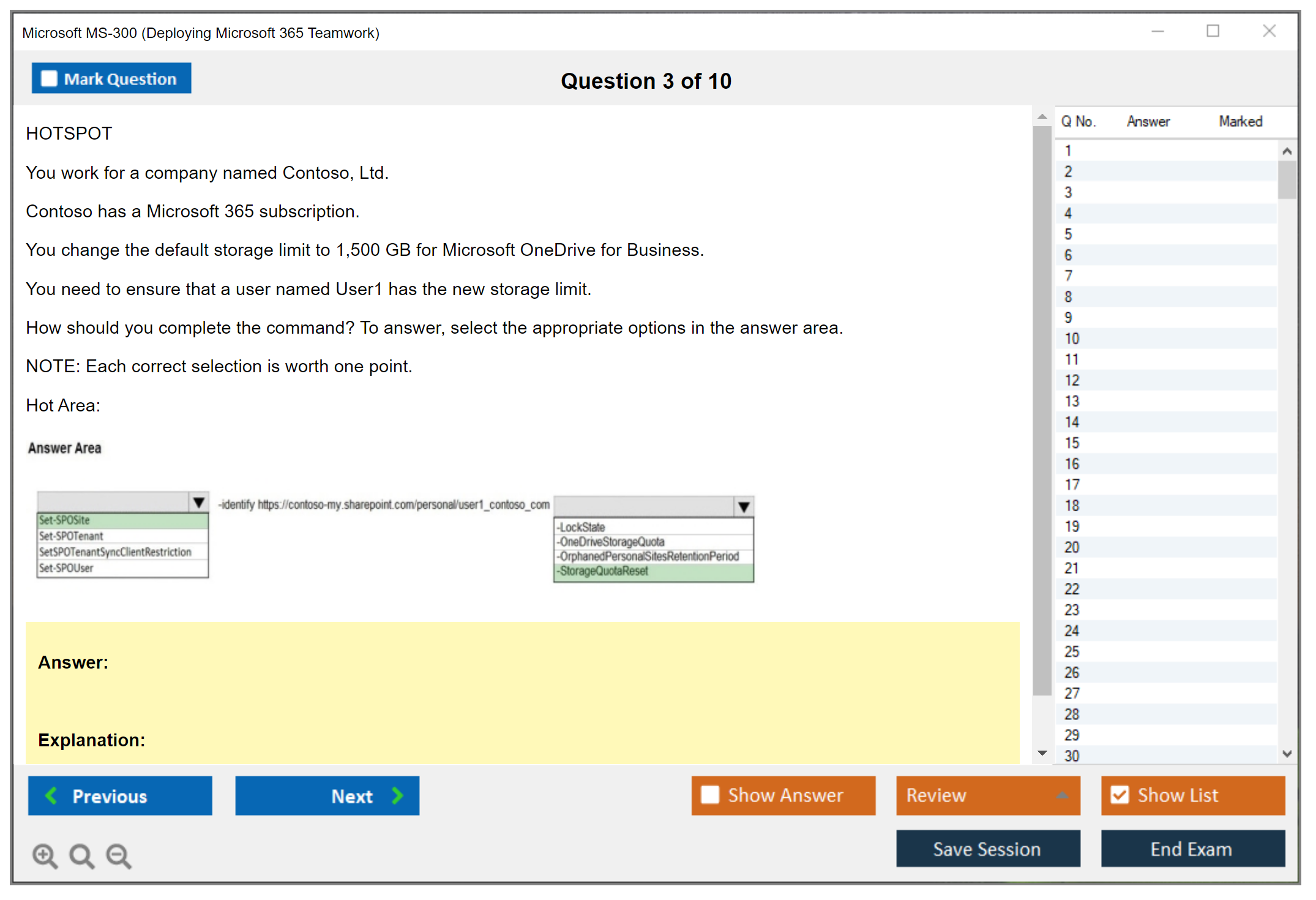Open the Review dropdown menu
The height and width of the screenshot is (900, 1316).
pyautogui.click(x=1063, y=795)
